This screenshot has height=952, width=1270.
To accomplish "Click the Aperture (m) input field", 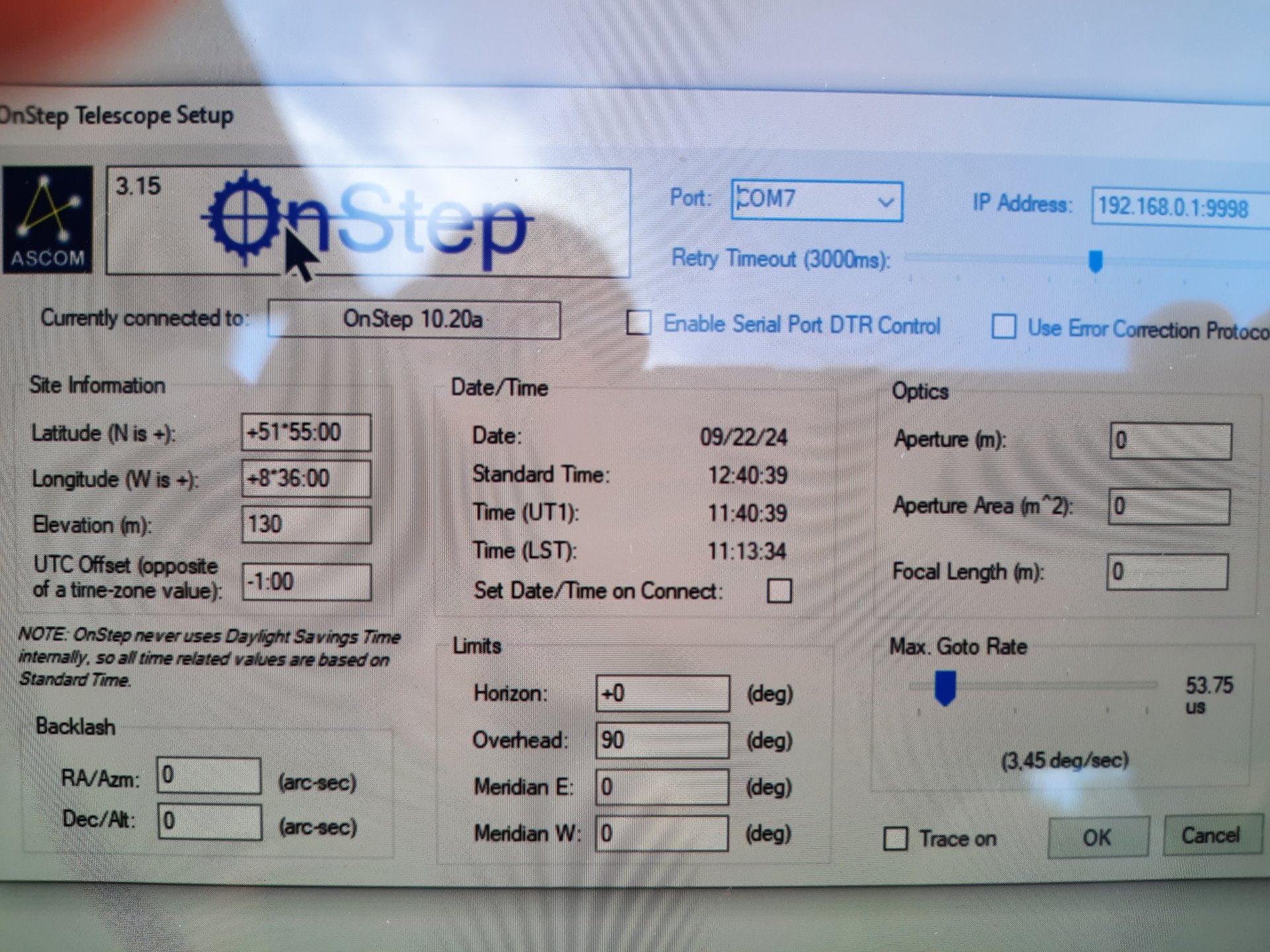I will click(x=1170, y=441).
